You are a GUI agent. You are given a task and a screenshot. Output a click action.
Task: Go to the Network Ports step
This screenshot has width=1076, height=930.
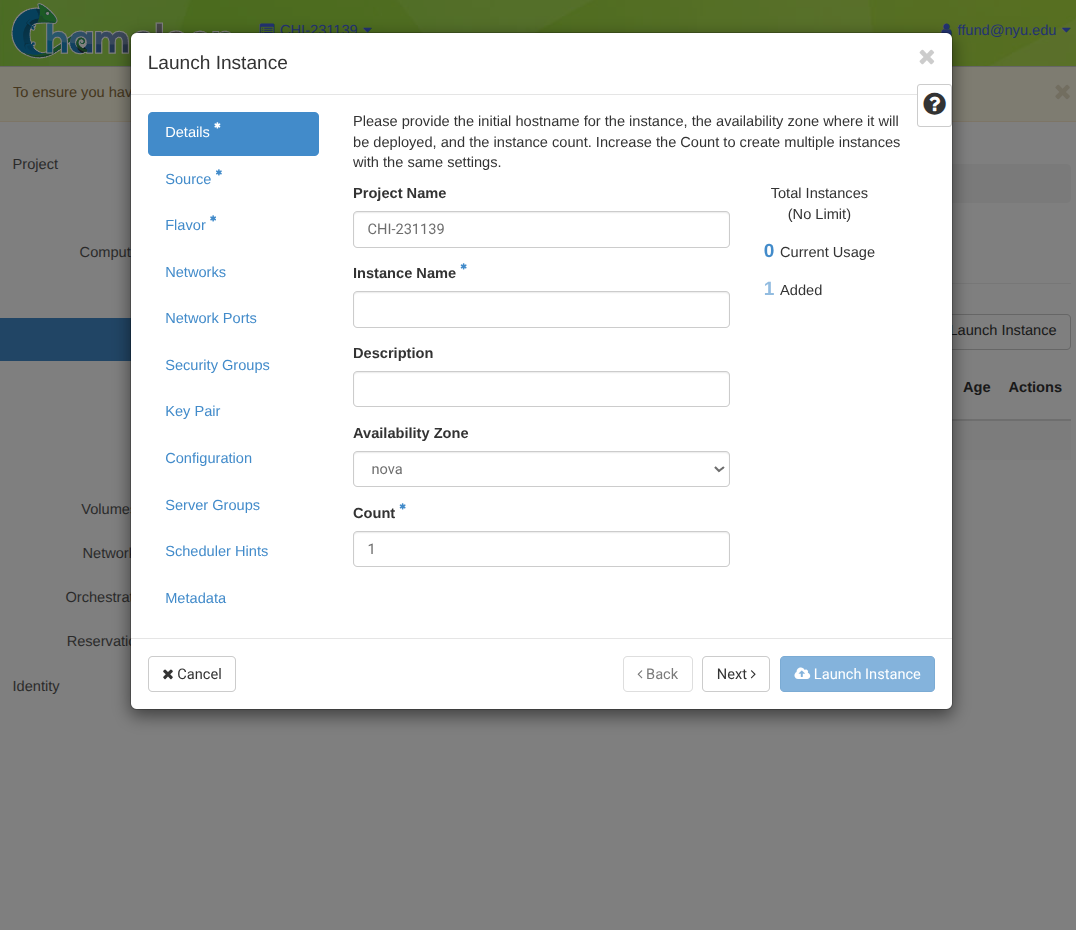click(x=211, y=318)
